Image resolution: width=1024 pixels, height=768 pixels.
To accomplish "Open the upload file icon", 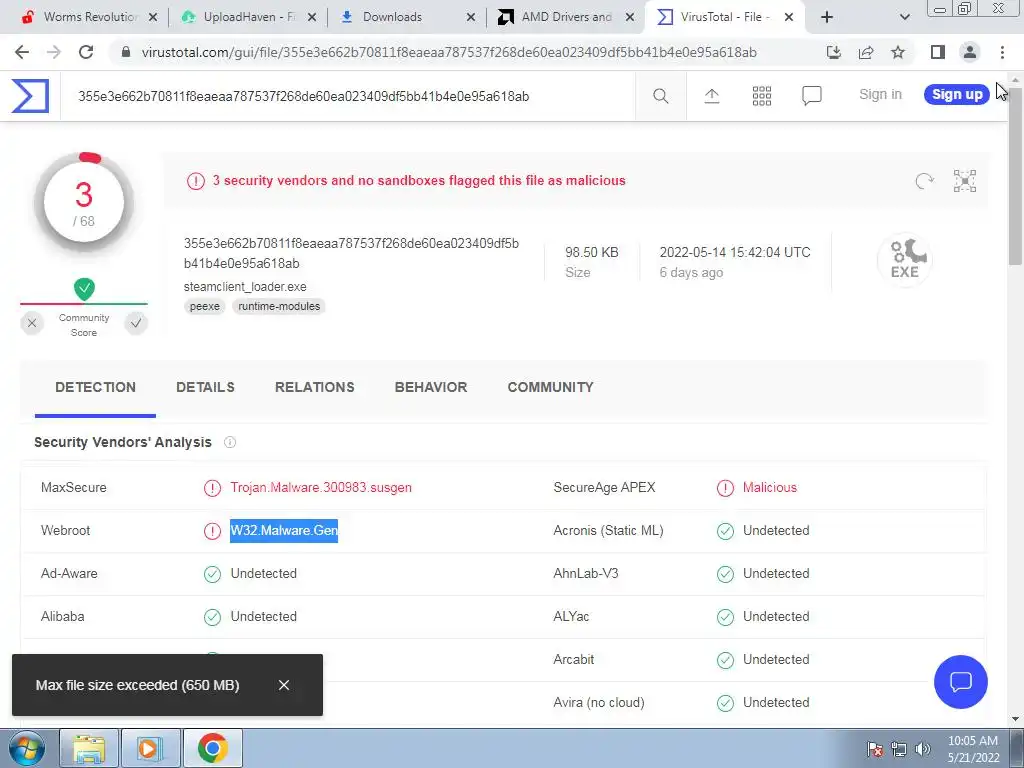I will click(712, 96).
